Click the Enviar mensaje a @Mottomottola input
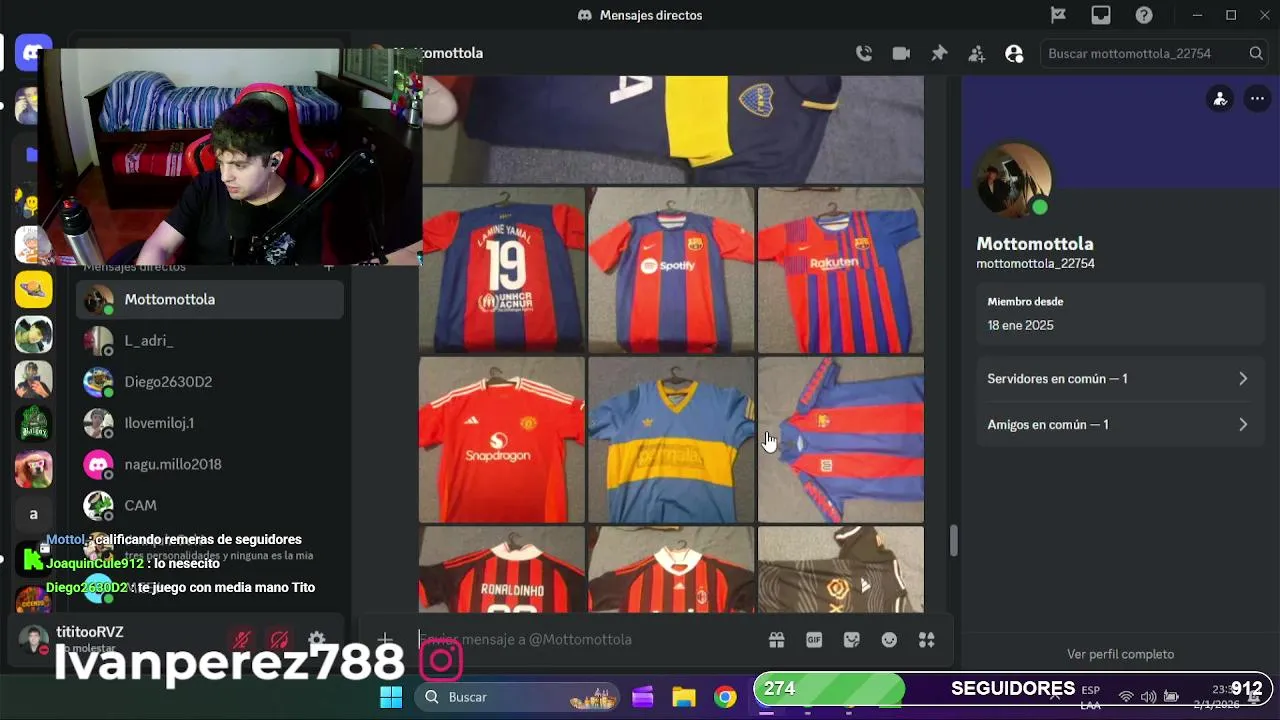 tap(590, 640)
